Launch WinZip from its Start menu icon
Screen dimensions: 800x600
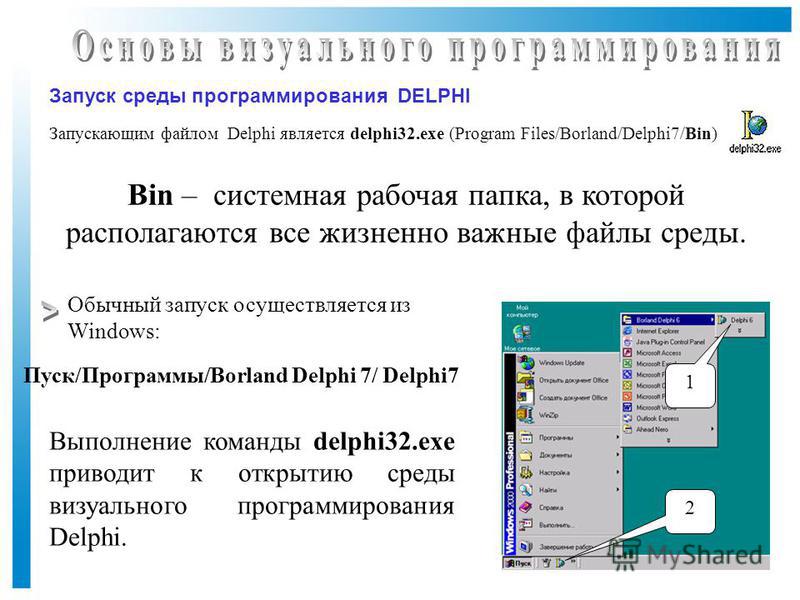[x=526, y=414]
